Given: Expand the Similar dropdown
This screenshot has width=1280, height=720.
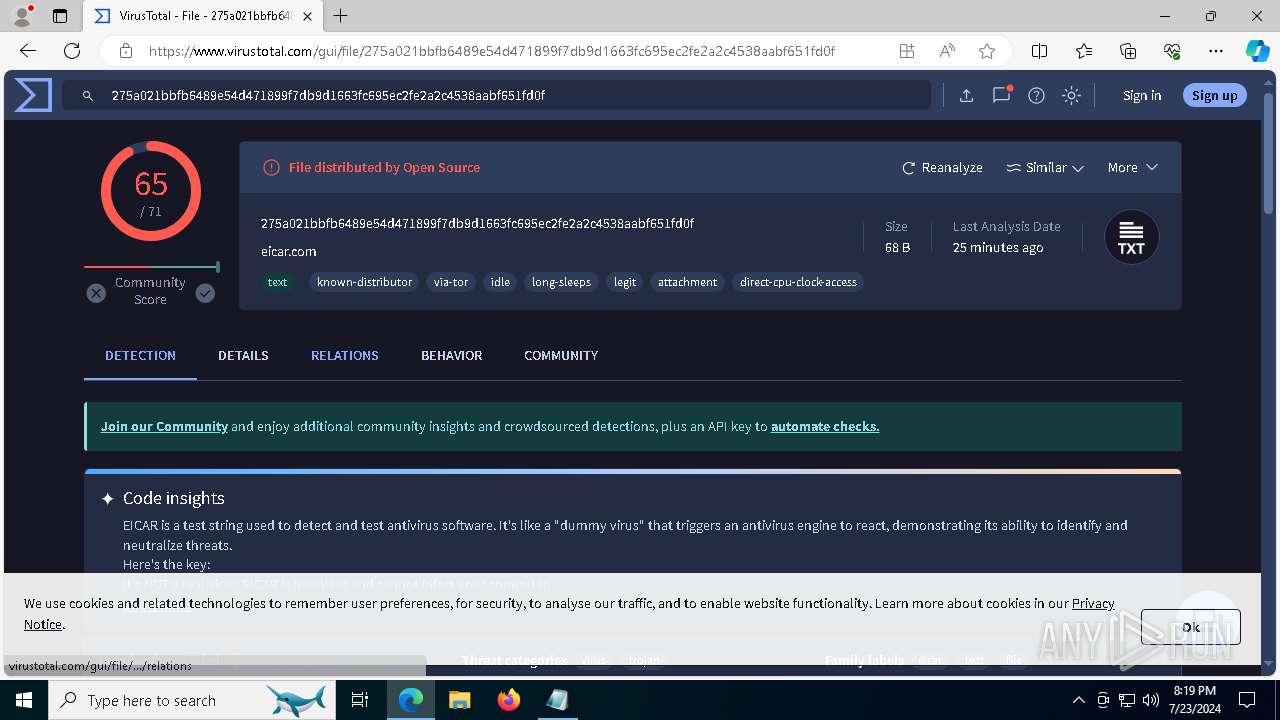Looking at the screenshot, I should (x=1045, y=167).
